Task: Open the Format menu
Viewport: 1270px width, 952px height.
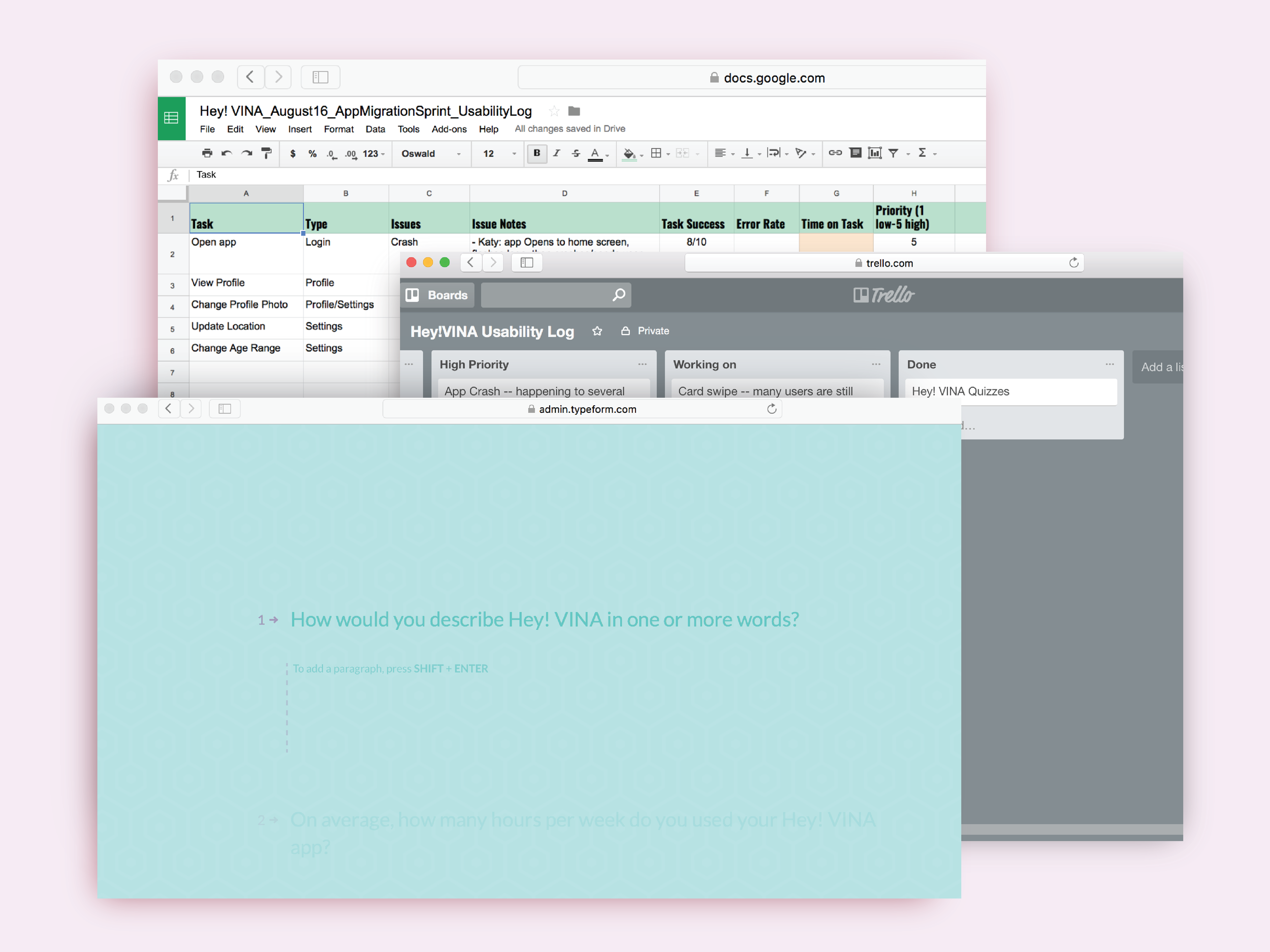Action: click(x=339, y=129)
